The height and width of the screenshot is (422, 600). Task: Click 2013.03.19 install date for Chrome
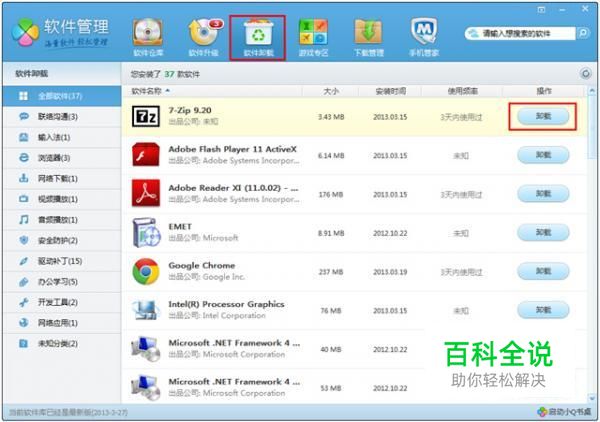pos(390,272)
